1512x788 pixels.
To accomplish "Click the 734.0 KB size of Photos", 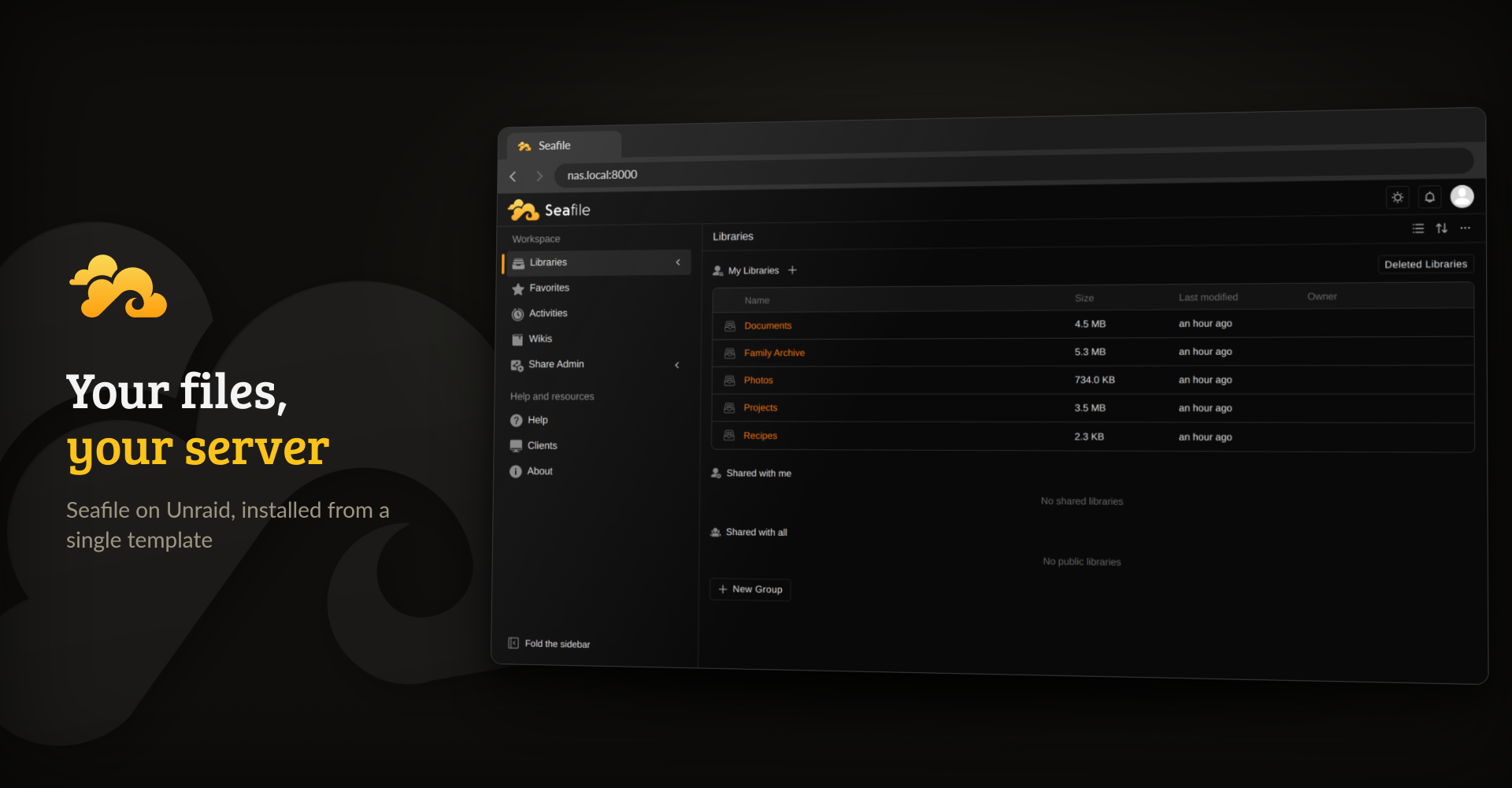I will [x=1095, y=380].
